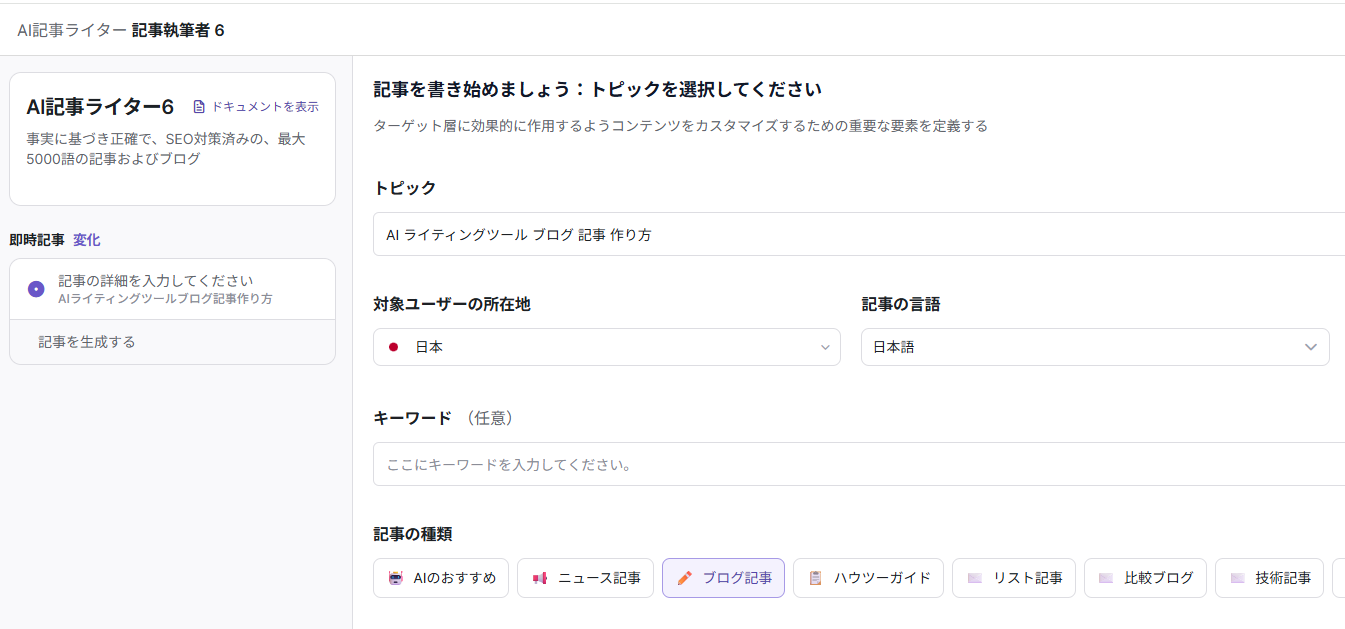Viewport: 1345px width, 629px height.
Task: Click the robot icon on AIのおすすめ
Action: coord(395,578)
